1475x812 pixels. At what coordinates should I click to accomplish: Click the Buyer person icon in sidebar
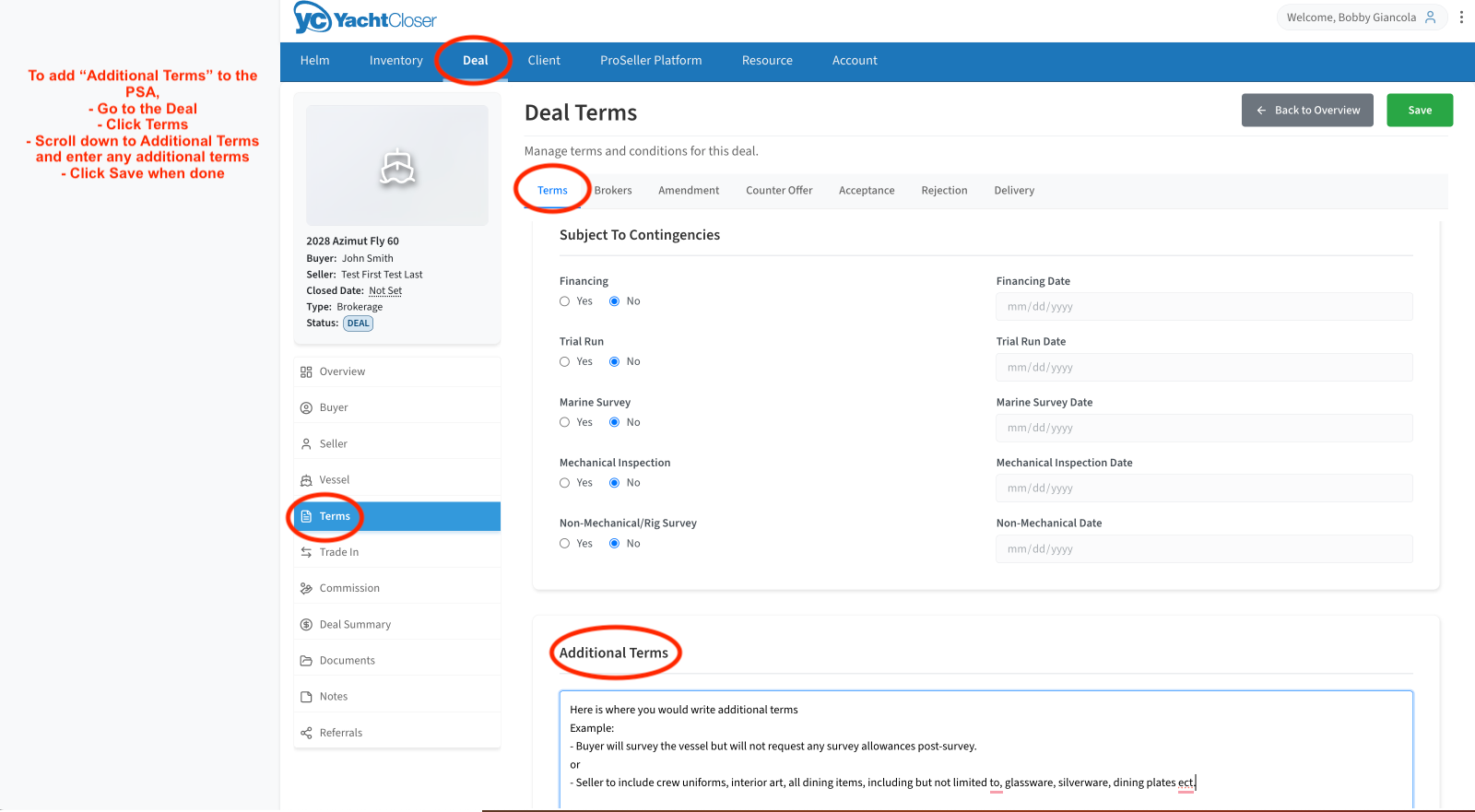point(306,408)
